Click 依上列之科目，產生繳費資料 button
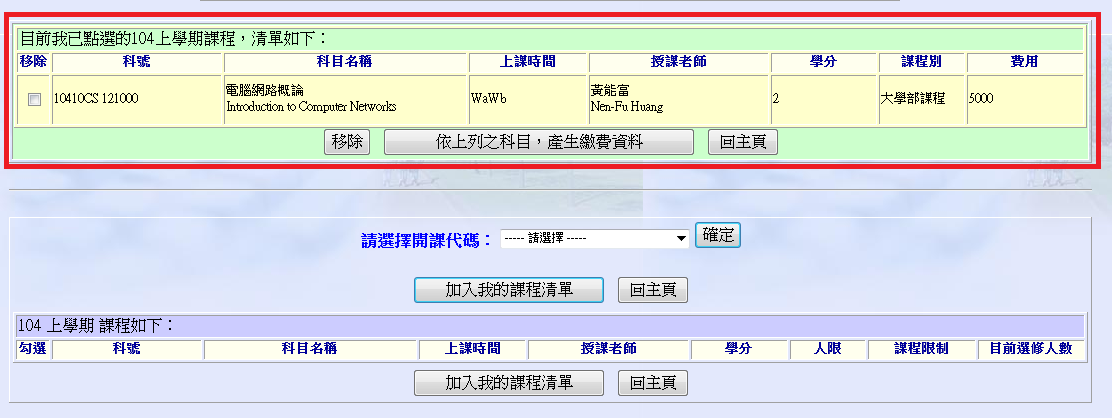1112x418 pixels. [x=538, y=142]
